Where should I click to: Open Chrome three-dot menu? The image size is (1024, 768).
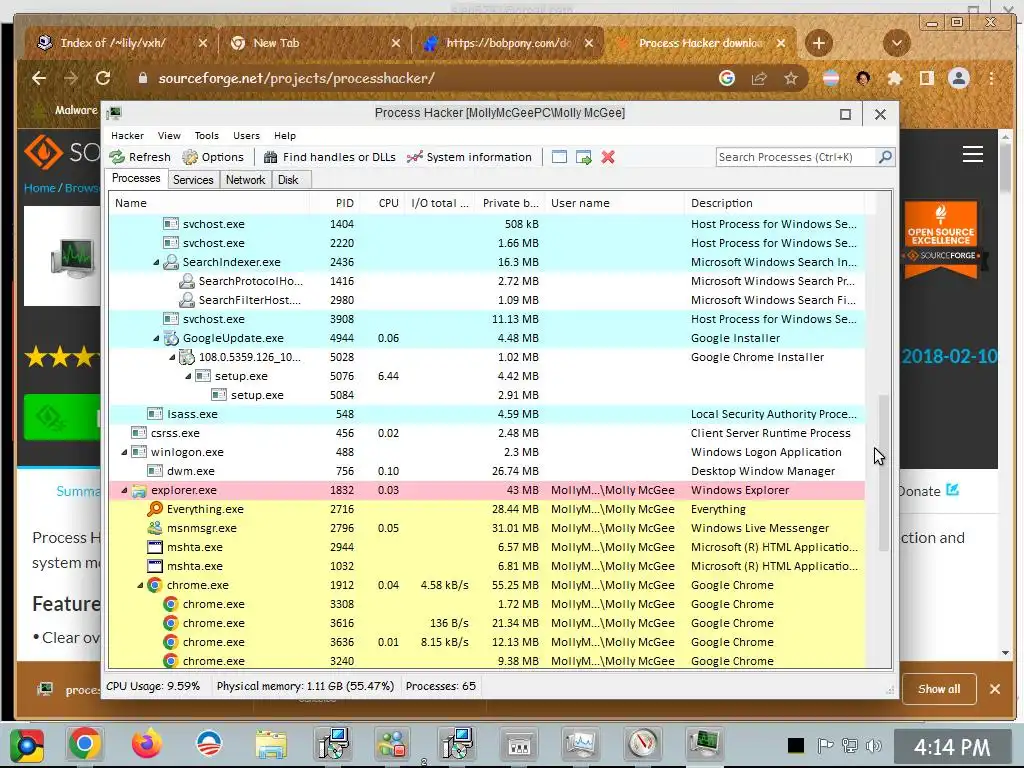[991, 78]
